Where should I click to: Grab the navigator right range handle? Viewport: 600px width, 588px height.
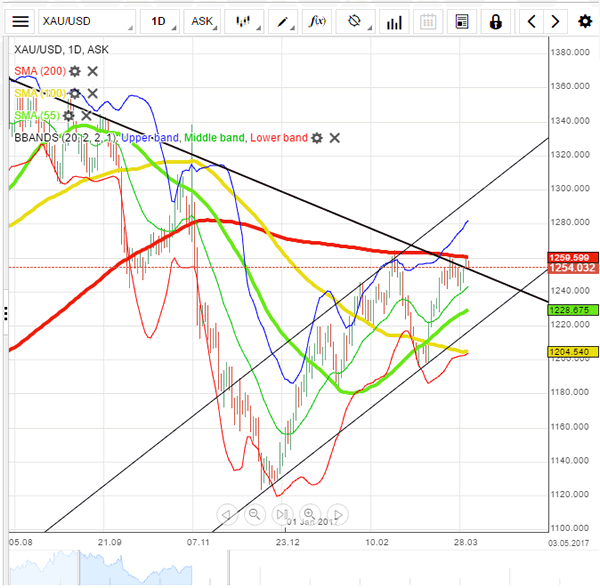click(x=229, y=568)
